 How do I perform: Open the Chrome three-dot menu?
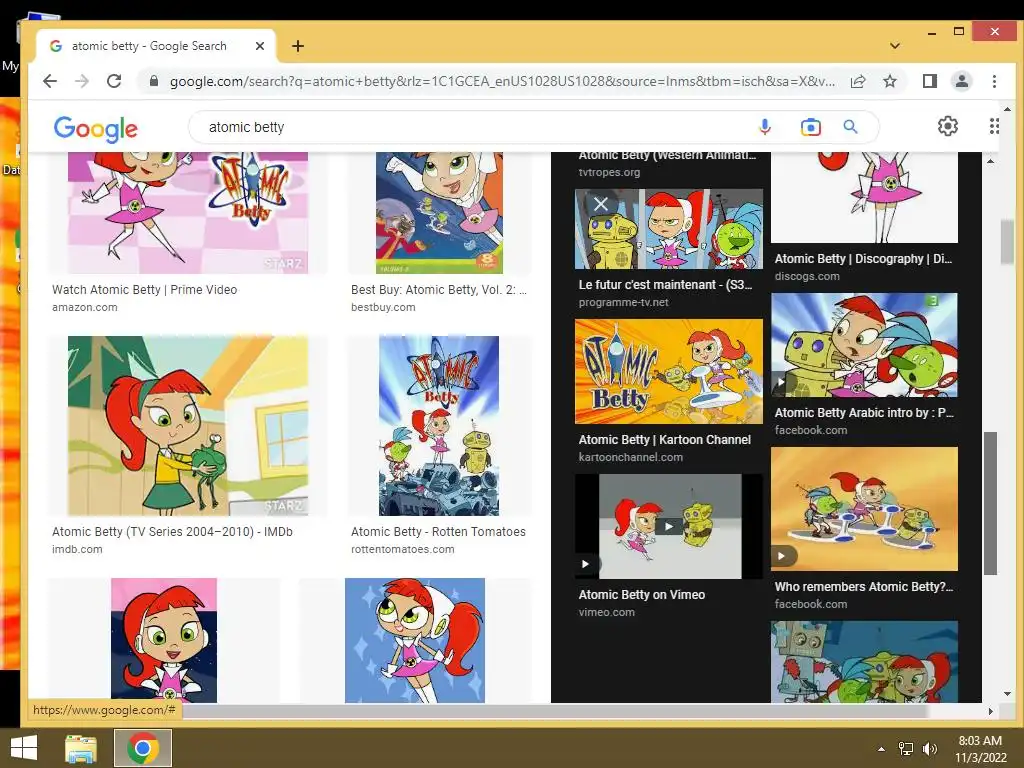(994, 81)
